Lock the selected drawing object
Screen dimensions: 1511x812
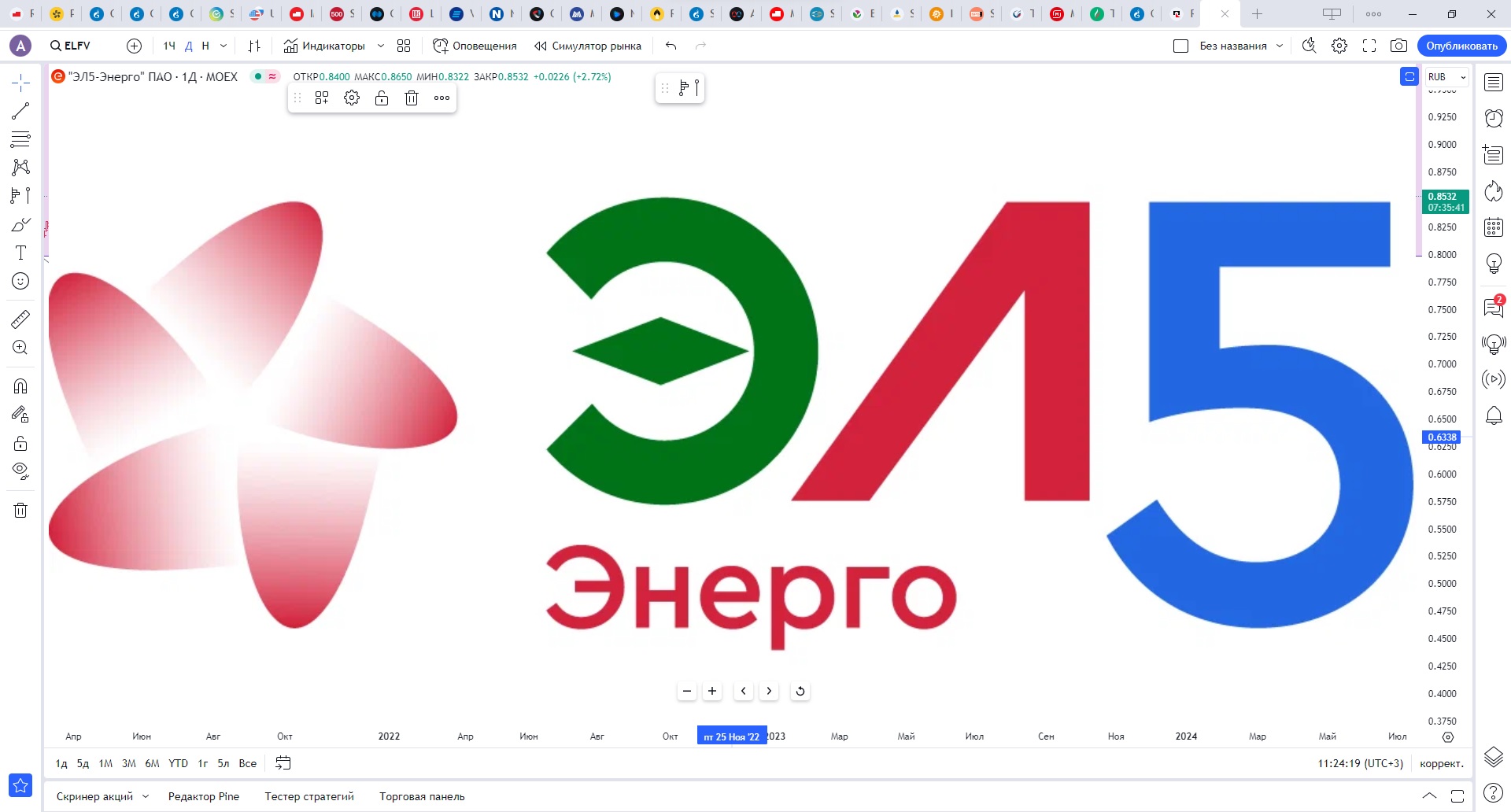tap(382, 98)
